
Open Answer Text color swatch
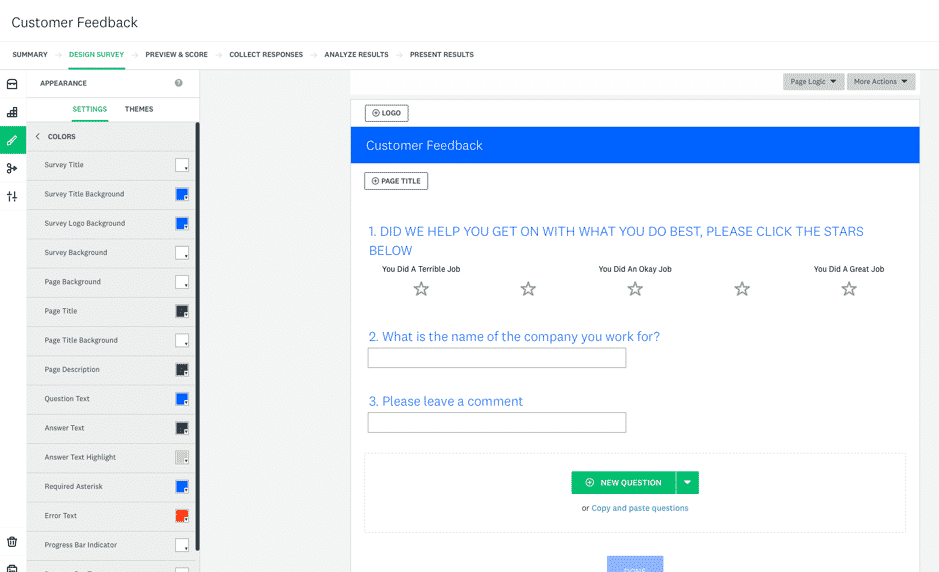[x=182, y=429]
